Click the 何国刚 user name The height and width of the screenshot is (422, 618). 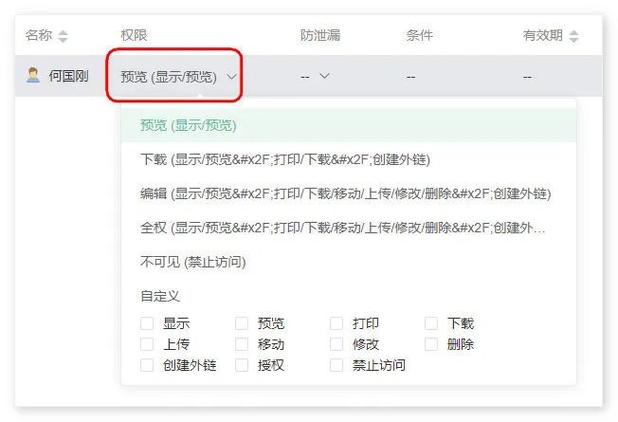(x=68, y=76)
